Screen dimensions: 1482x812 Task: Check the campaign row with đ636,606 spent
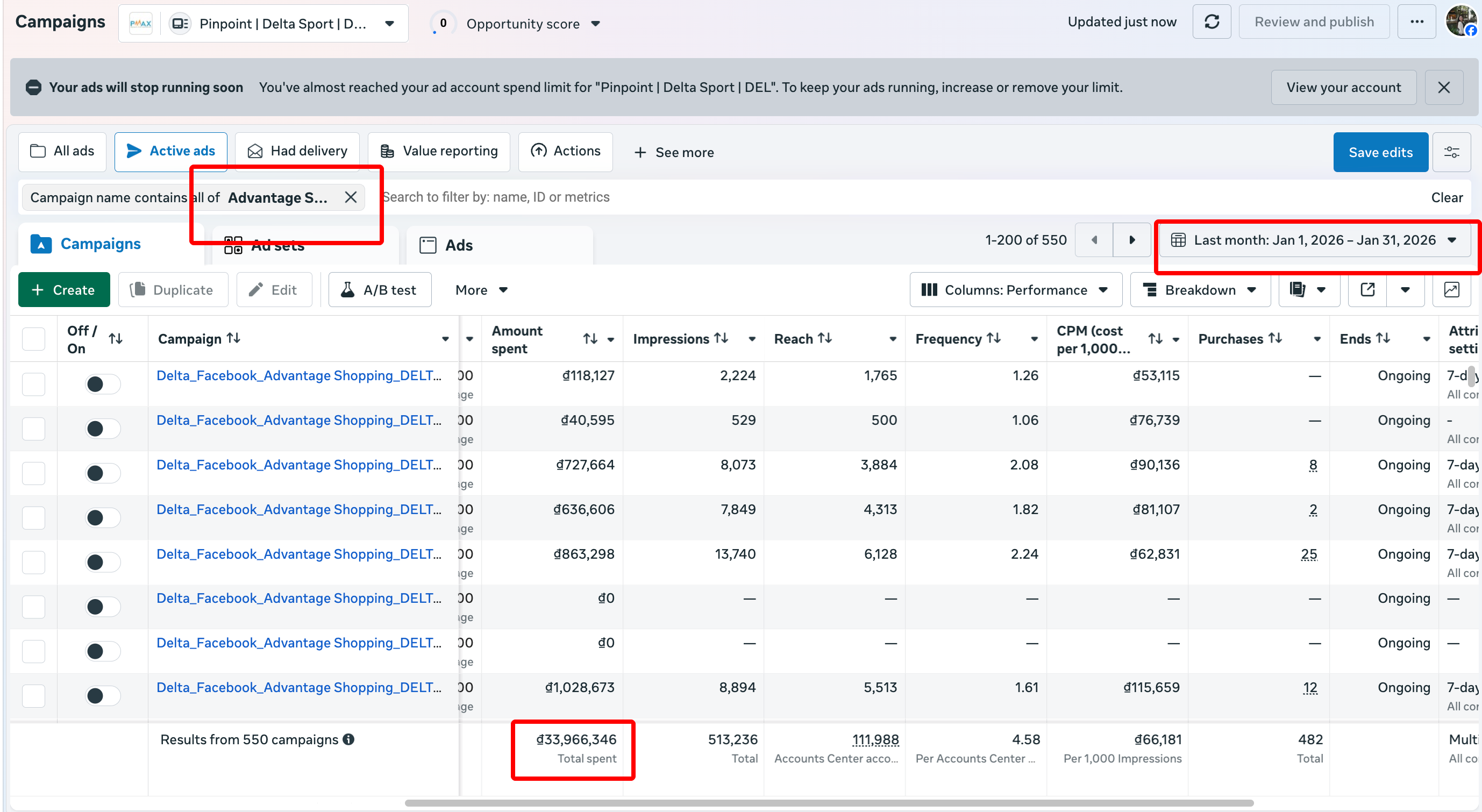(x=33, y=518)
